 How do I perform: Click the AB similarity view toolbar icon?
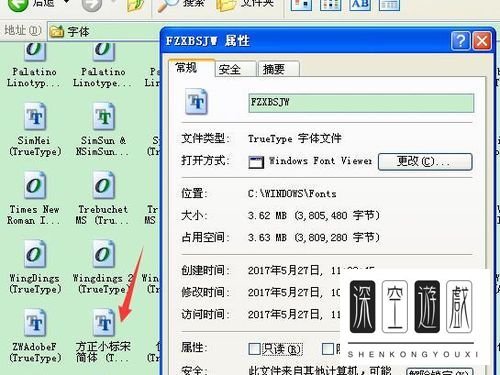(x=360, y=5)
